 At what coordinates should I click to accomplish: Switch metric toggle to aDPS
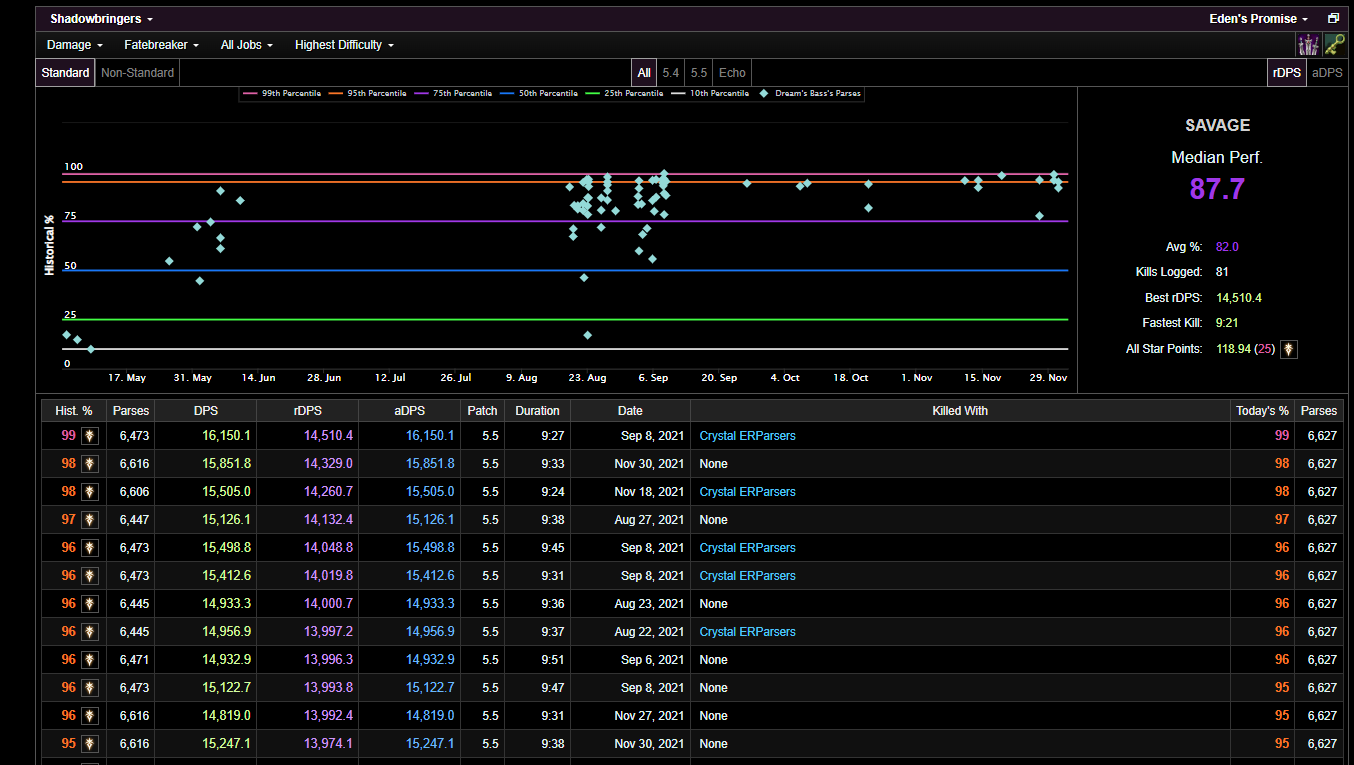point(1327,72)
